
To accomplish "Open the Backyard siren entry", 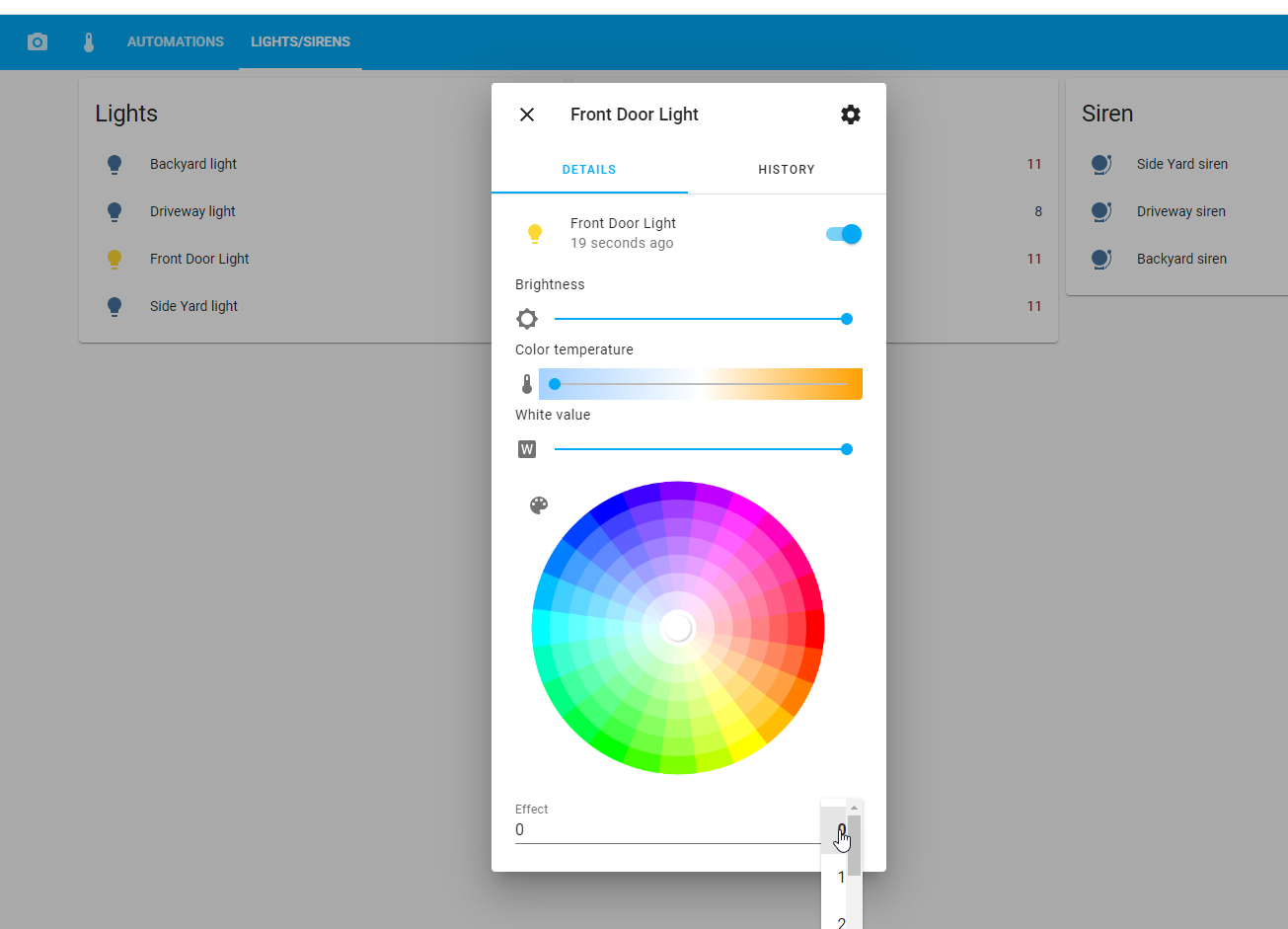I will pyautogui.click(x=1181, y=259).
